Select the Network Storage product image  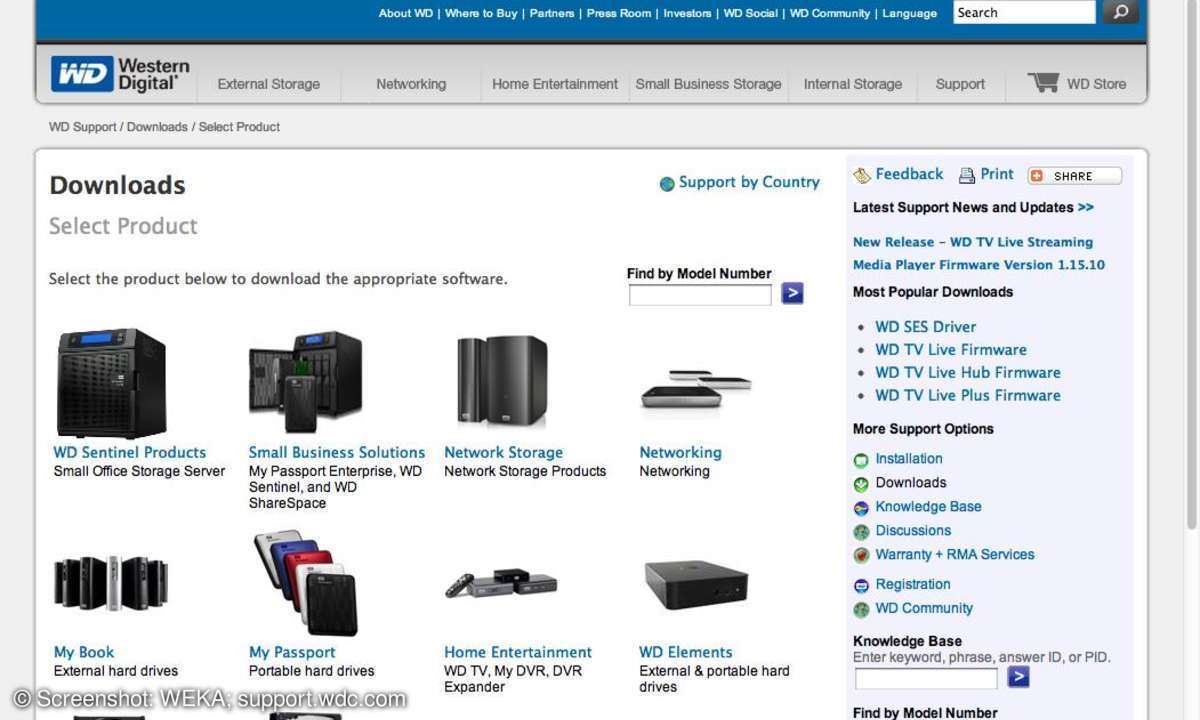click(502, 381)
